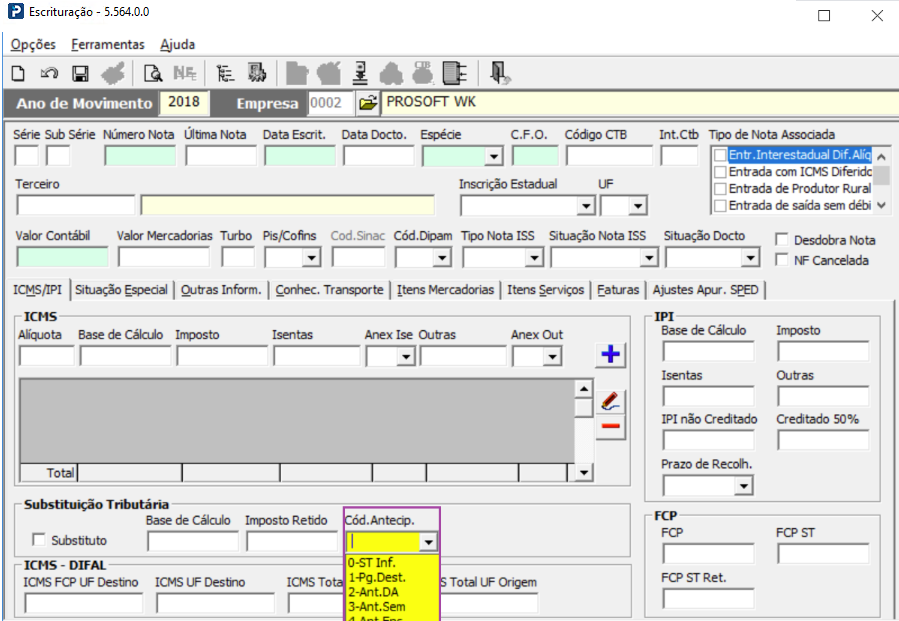Viewport: 899px width, 621px height.
Task: Toggle the Substituto checkbox
Action: [39, 540]
